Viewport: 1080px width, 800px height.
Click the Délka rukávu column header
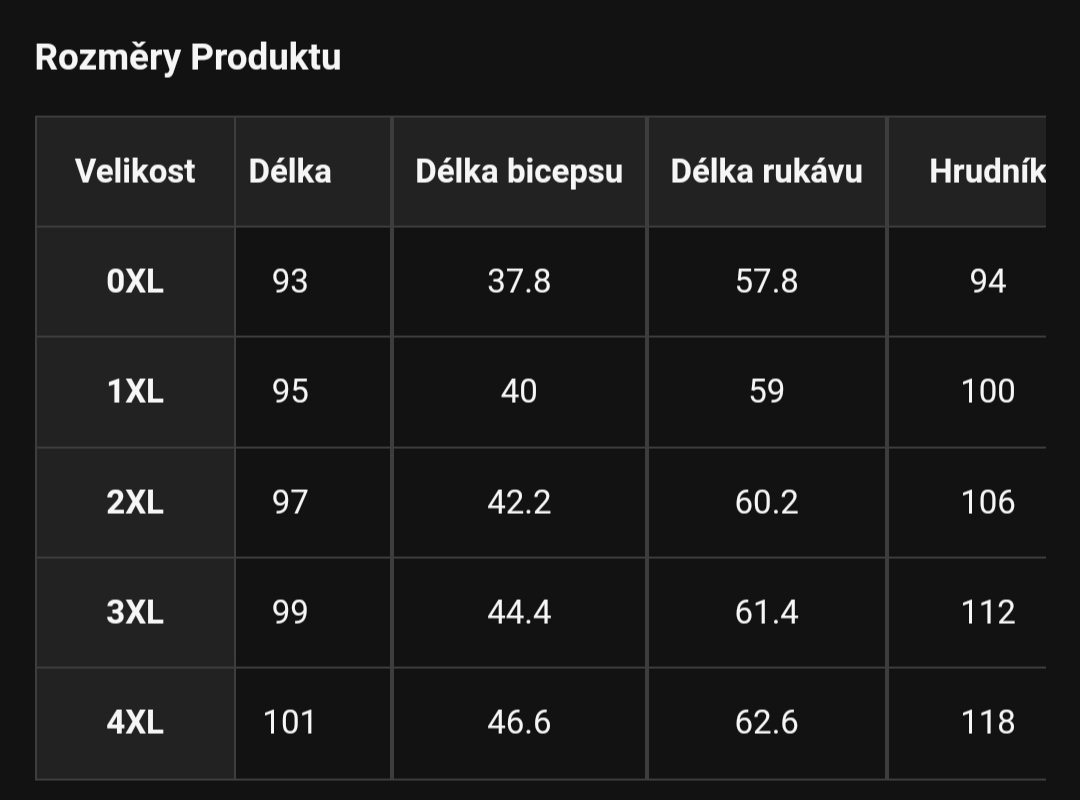pos(767,171)
